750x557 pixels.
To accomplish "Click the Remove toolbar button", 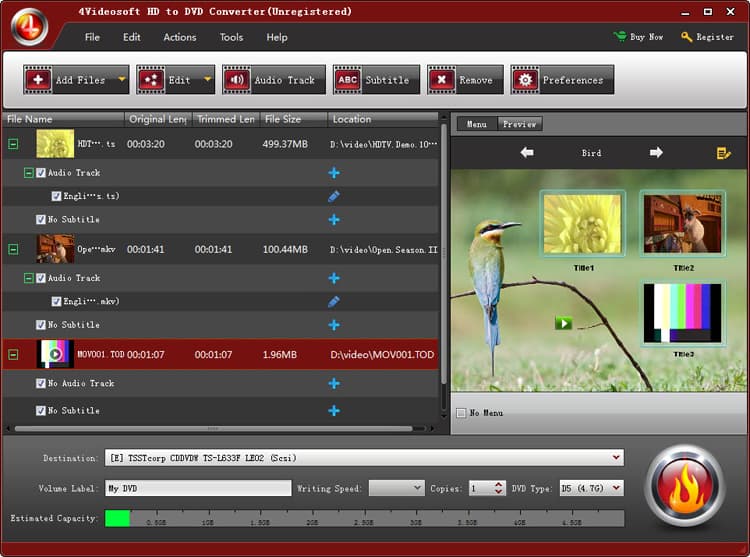I will click(465, 80).
